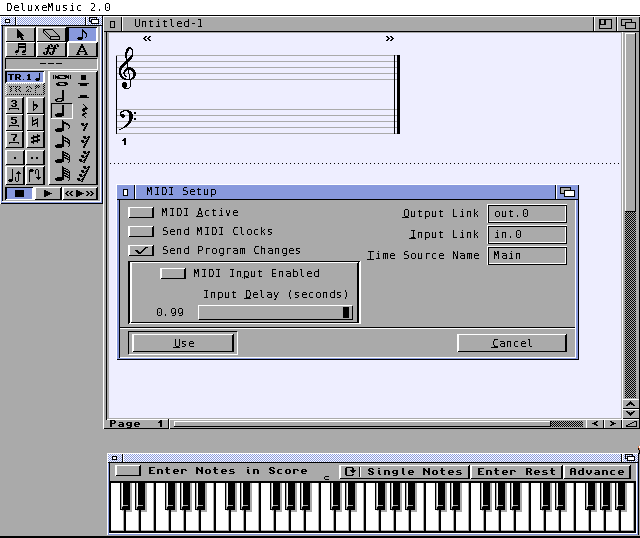640x538 pixels.
Task: Select the beamed notes tool
Action: pos(20,50)
